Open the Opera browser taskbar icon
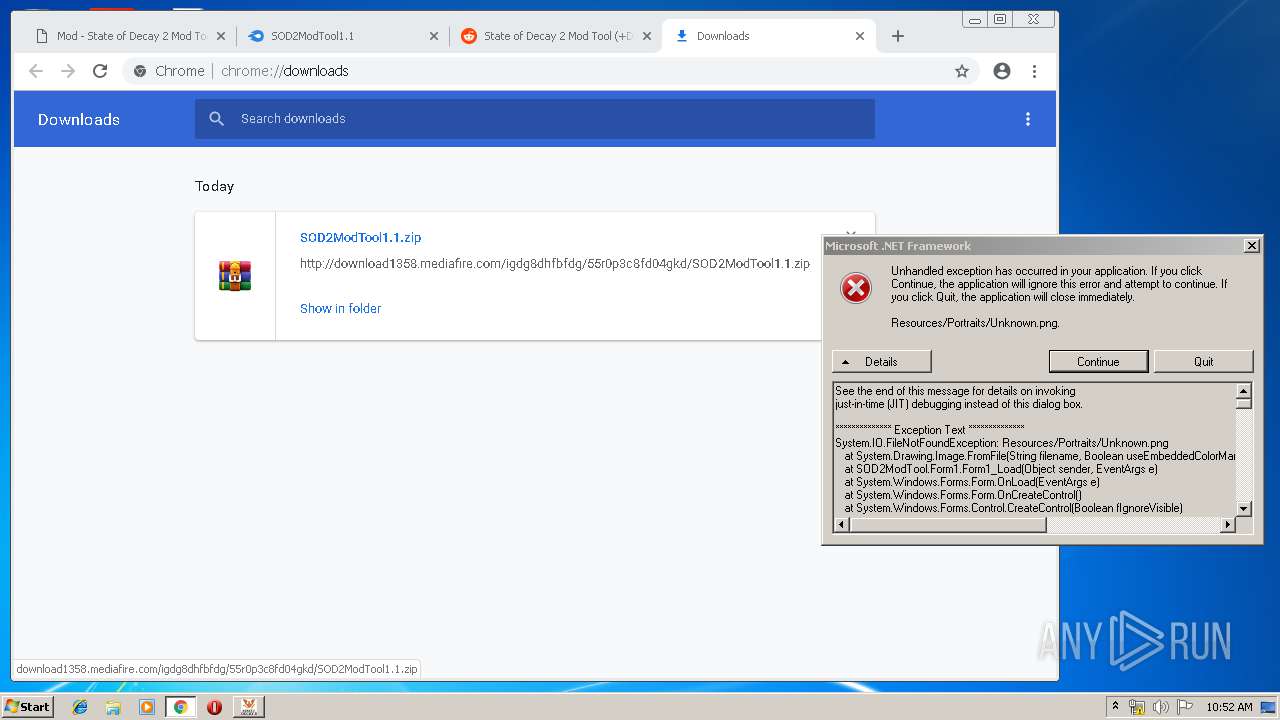 click(214, 707)
